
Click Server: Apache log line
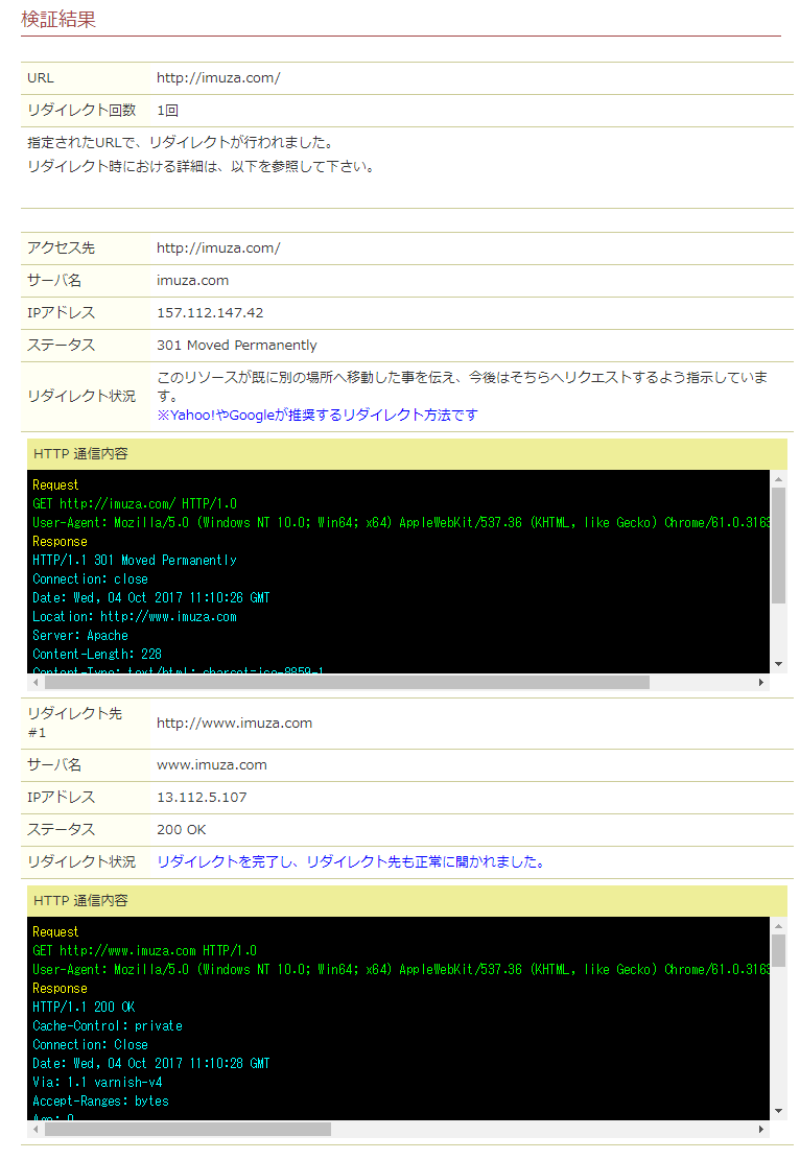(80, 635)
